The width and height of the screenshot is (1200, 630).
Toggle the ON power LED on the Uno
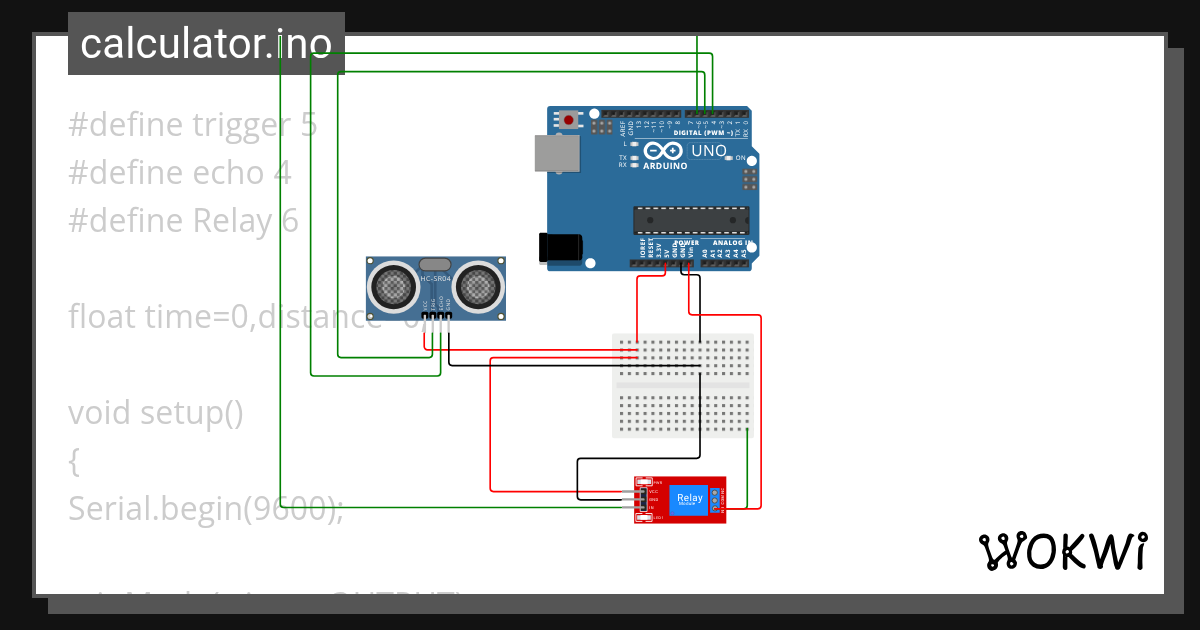tap(729, 157)
